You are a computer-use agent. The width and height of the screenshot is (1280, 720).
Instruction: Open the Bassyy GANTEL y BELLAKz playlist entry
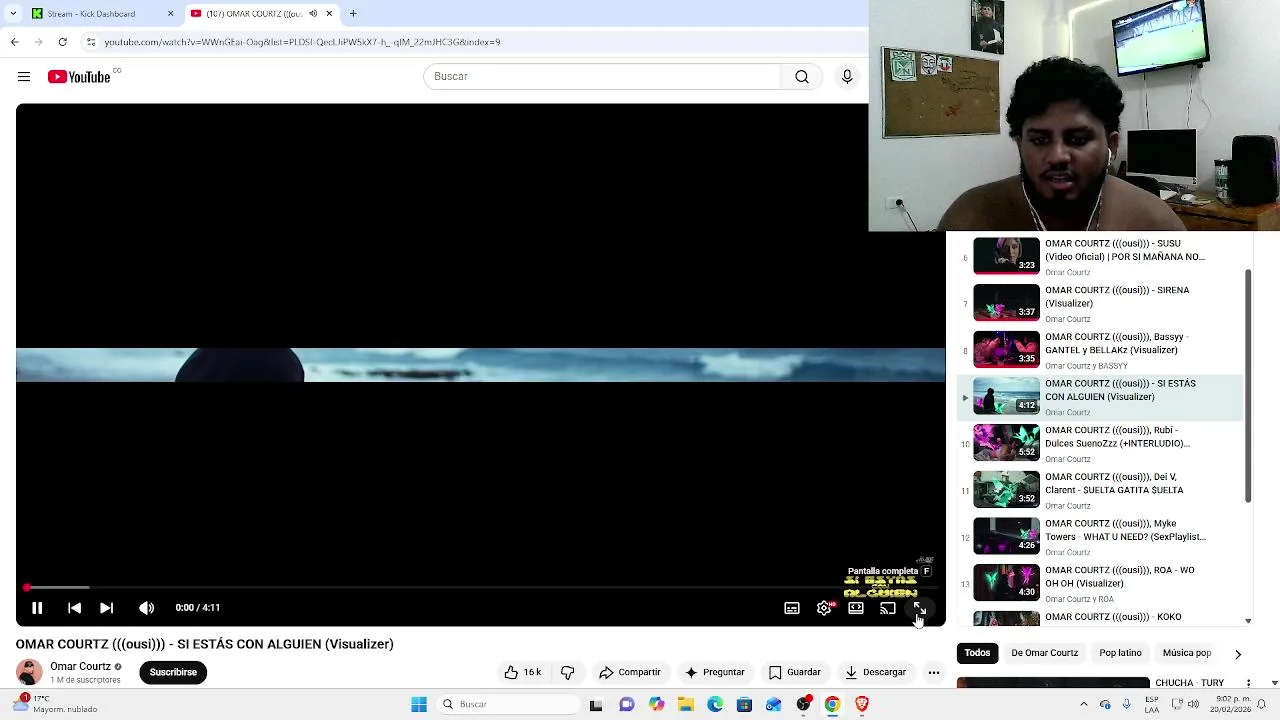[1100, 351]
